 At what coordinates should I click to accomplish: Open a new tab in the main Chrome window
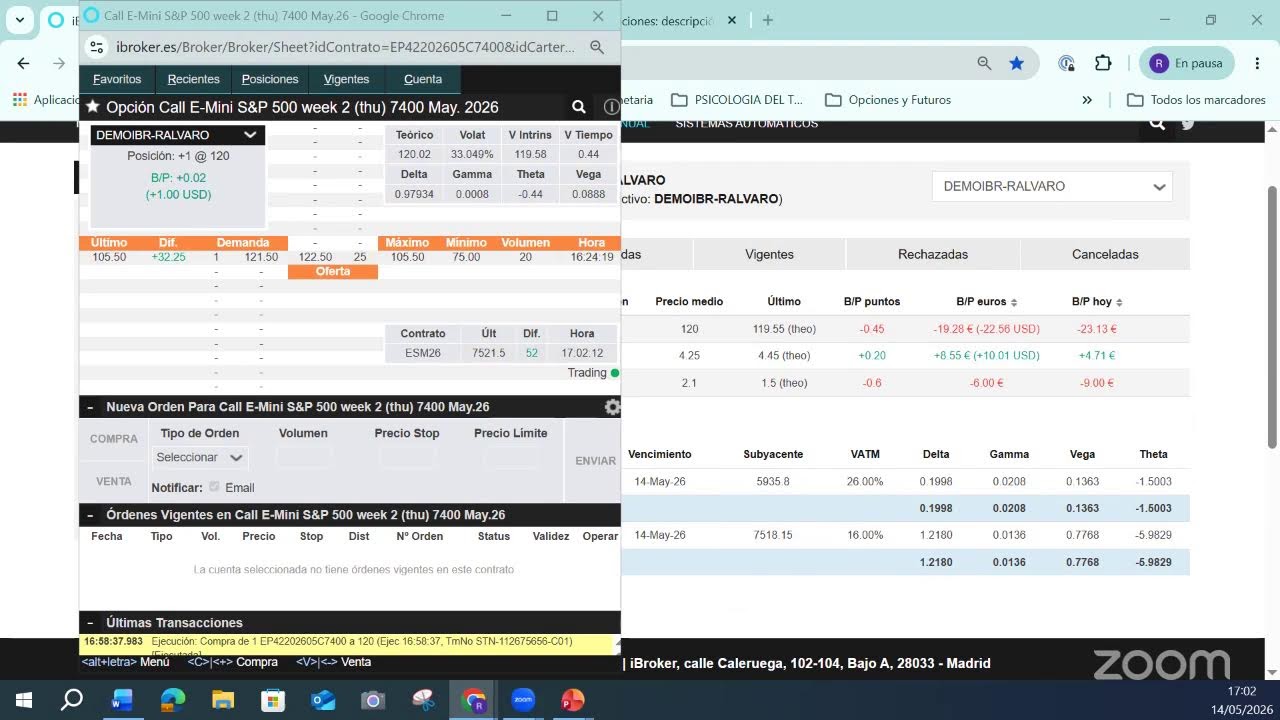768,20
